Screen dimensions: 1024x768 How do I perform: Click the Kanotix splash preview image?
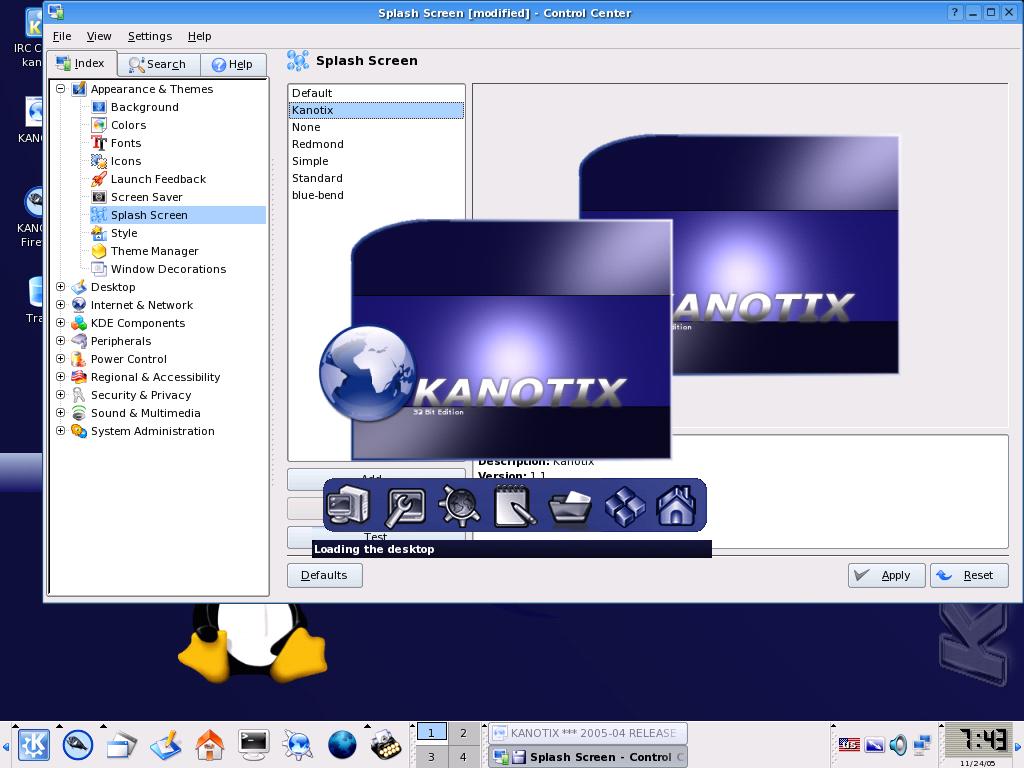pyautogui.click(x=739, y=255)
